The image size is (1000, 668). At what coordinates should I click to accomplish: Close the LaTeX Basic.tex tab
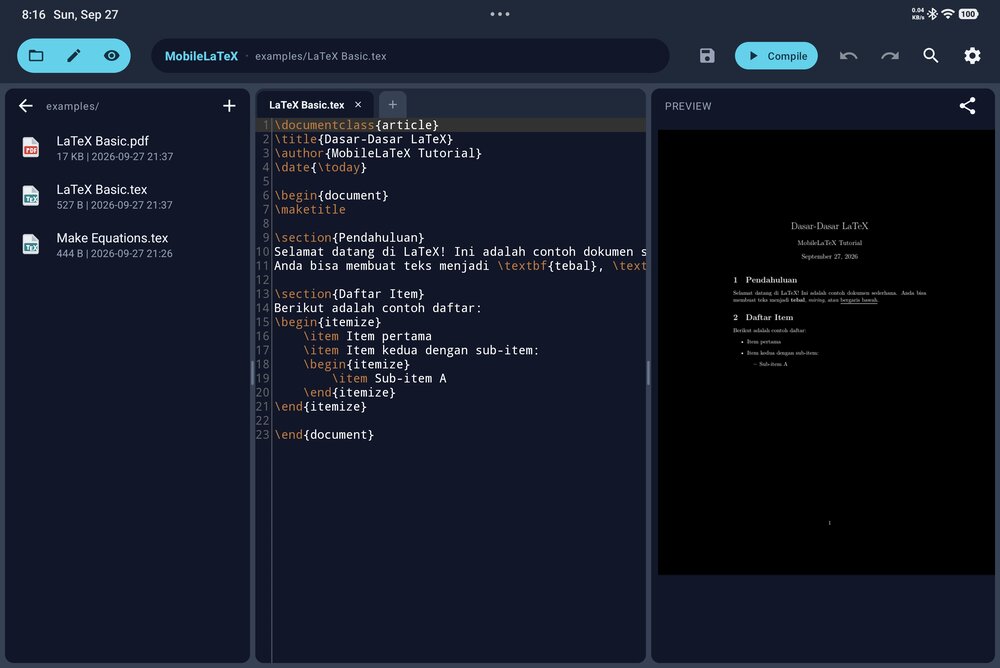358,105
